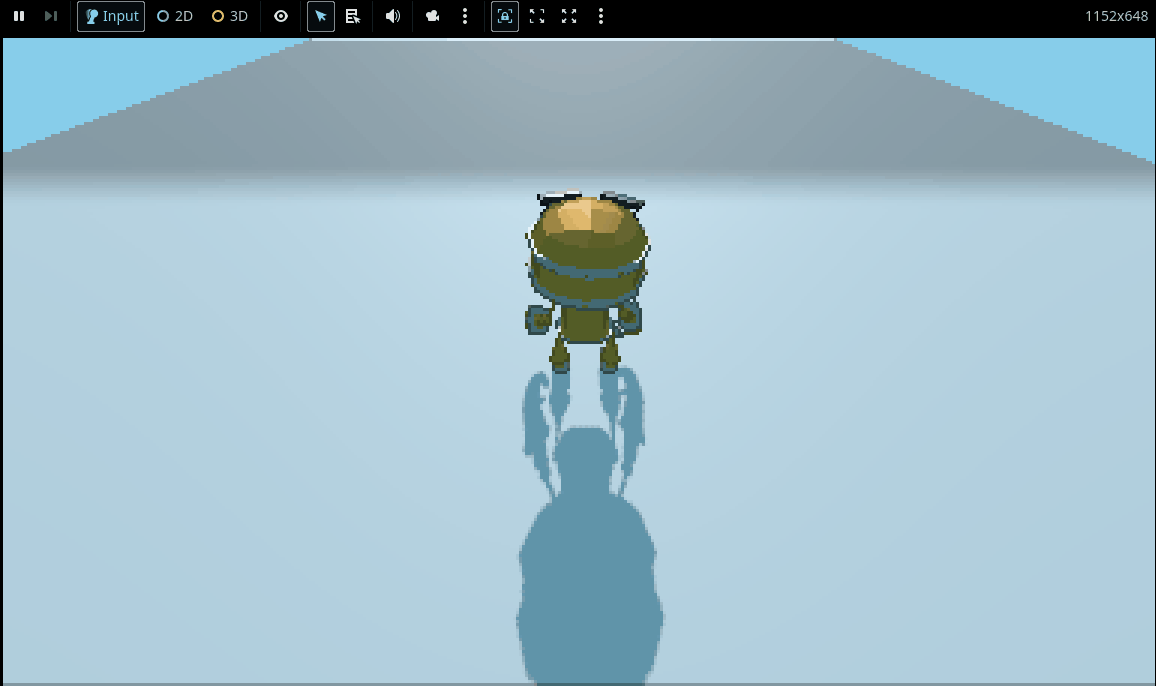Open the embedding options three-dot menu
Screen dimensions: 1156x686
pos(600,16)
